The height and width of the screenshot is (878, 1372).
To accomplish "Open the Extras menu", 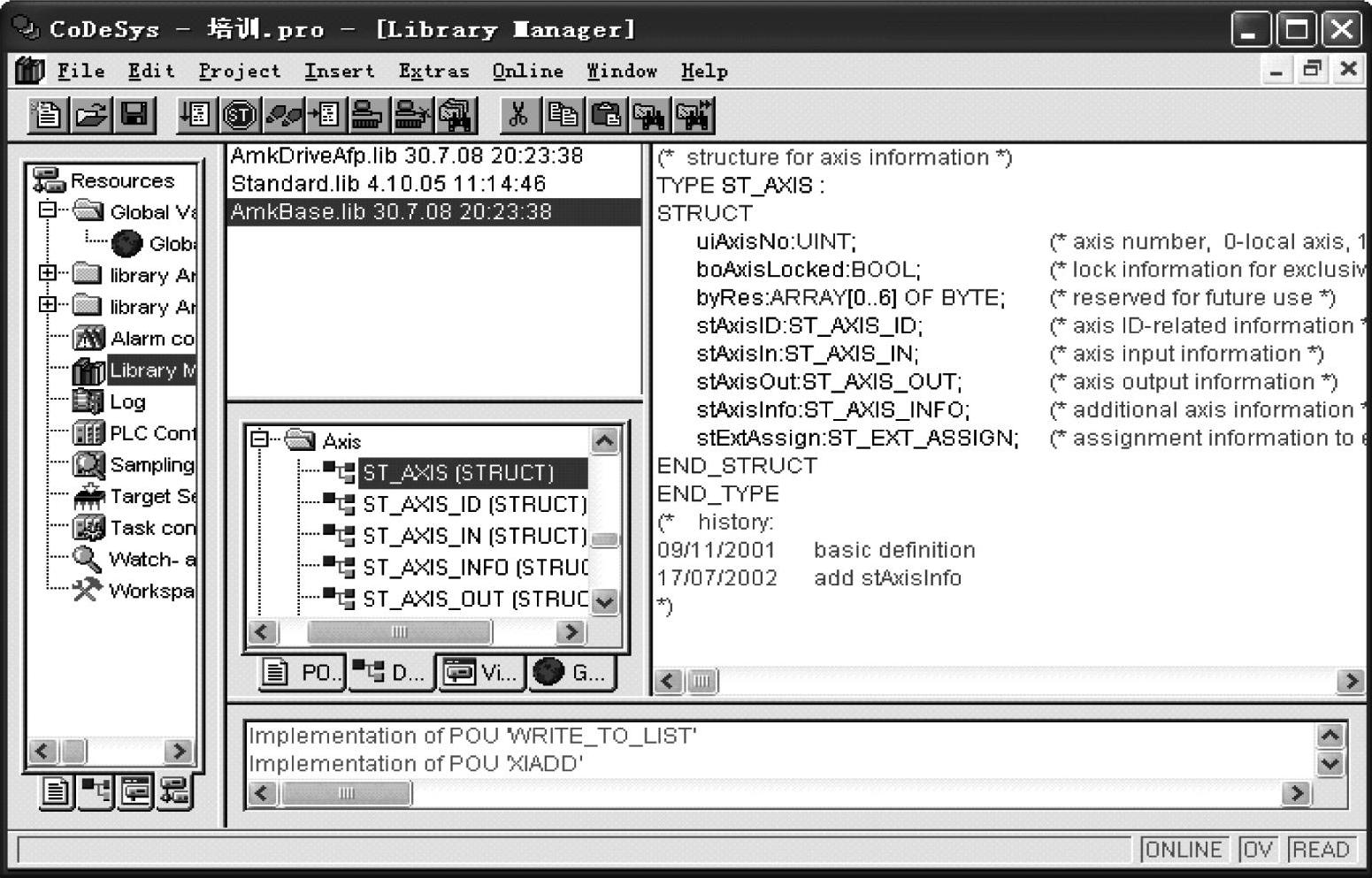I will (433, 71).
